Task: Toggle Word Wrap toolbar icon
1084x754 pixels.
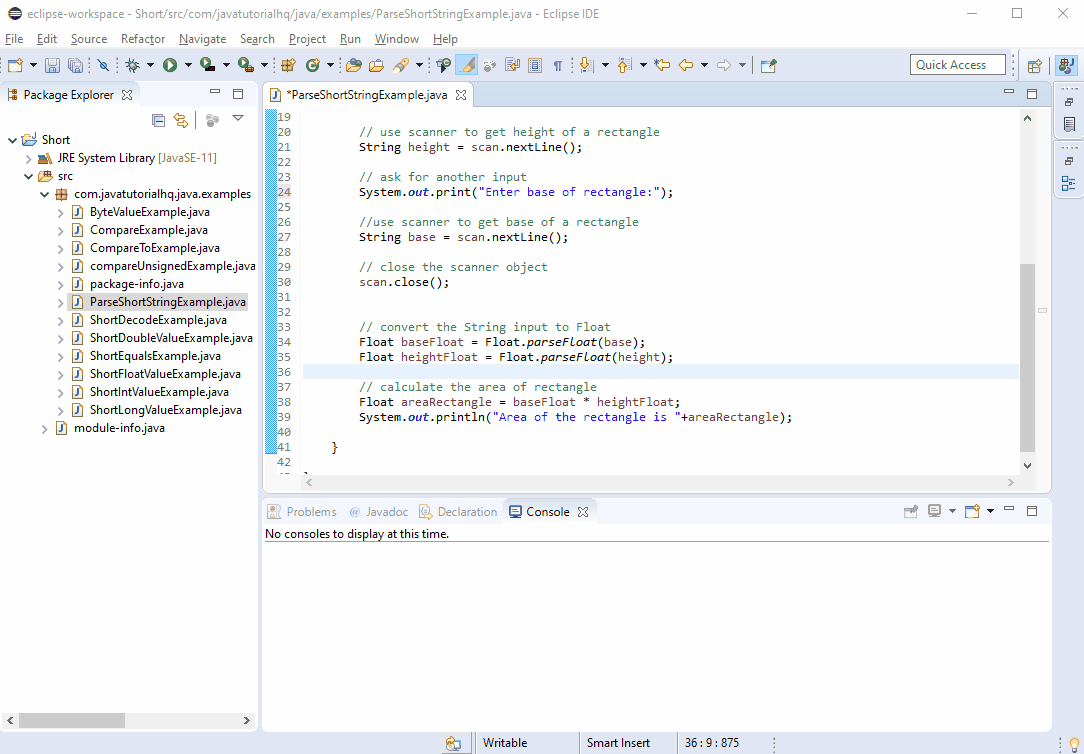Action: pos(512,65)
